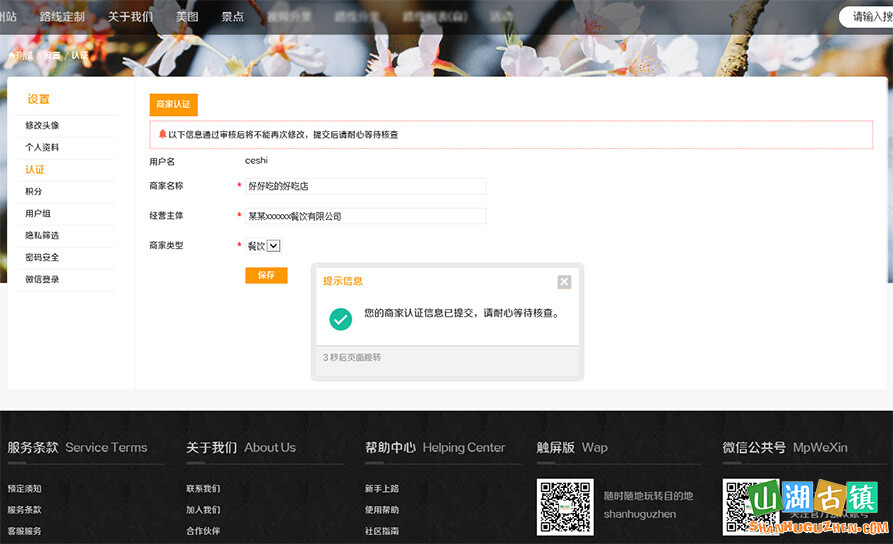Viewport: 893px width, 544px height.
Task: Click the 经营主体 text field
Action: coord(365,216)
